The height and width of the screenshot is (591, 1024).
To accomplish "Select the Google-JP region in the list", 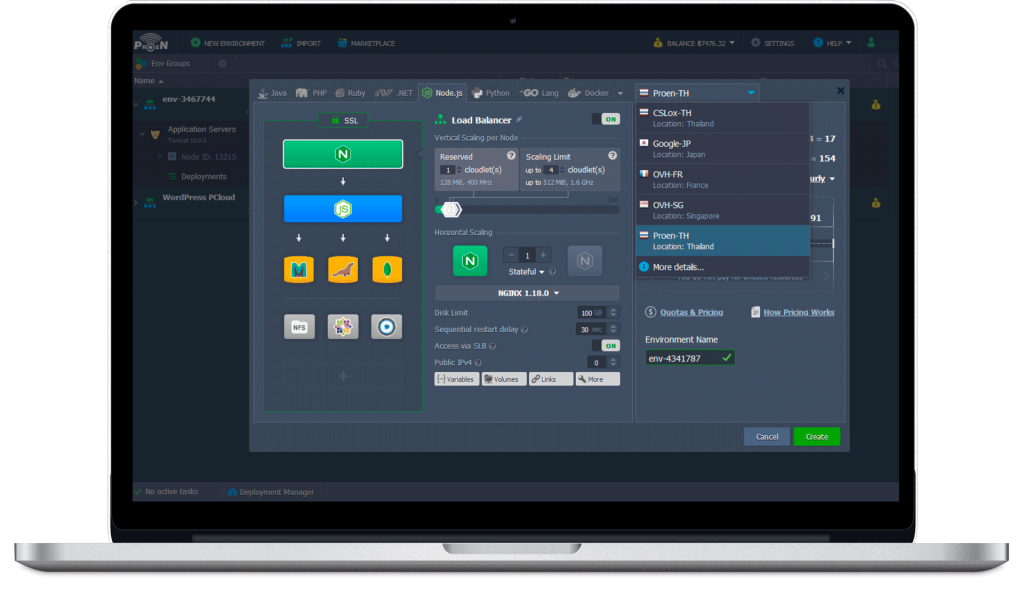I will coord(722,149).
